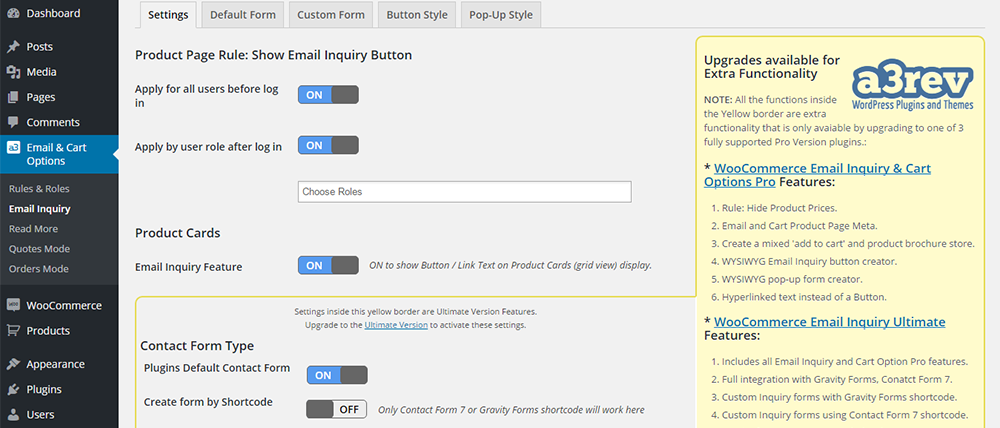1000x428 pixels.
Task: Open Media via its sidebar icon
Action: click(13, 72)
